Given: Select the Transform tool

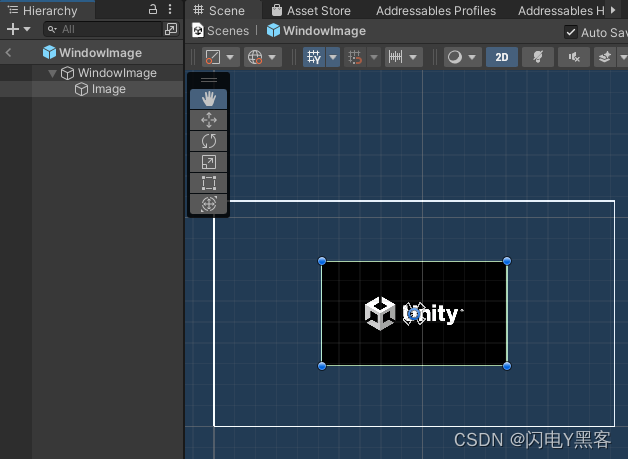Looking at the screenshot, I should pos(208,204).
